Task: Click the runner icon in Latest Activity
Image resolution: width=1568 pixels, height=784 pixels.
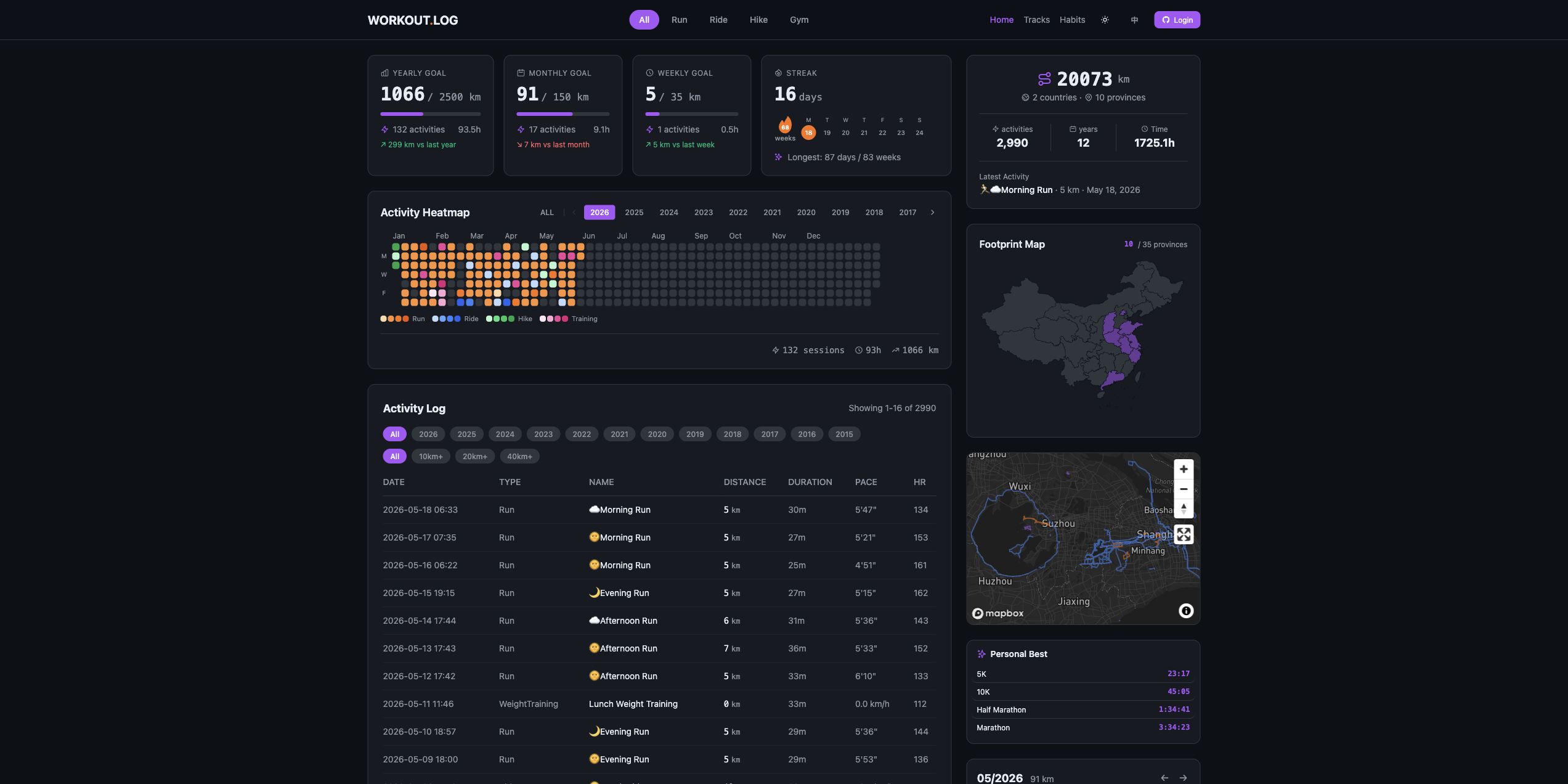Action: pyautogui.click(x=984, y=190)
